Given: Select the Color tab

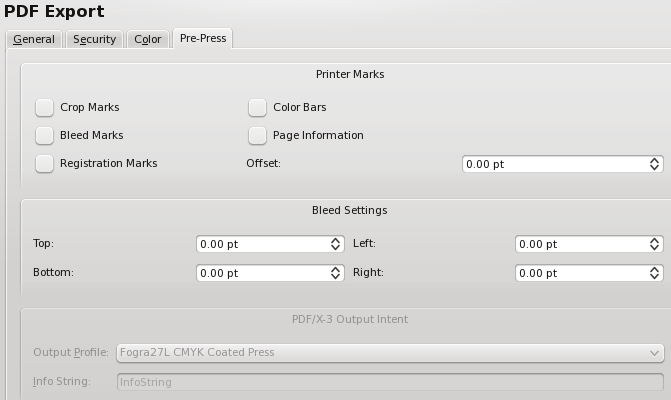Looking at the screenshot, I should [148, 39].
